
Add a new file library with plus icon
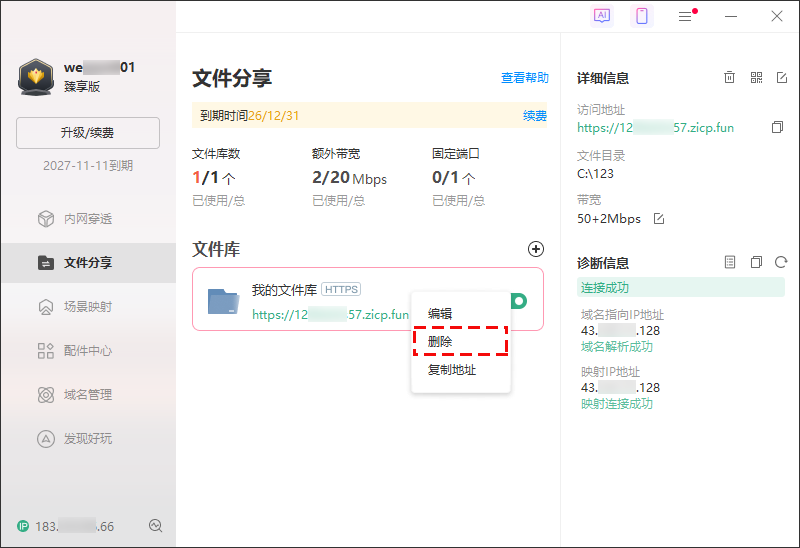(x=536, y=249)
